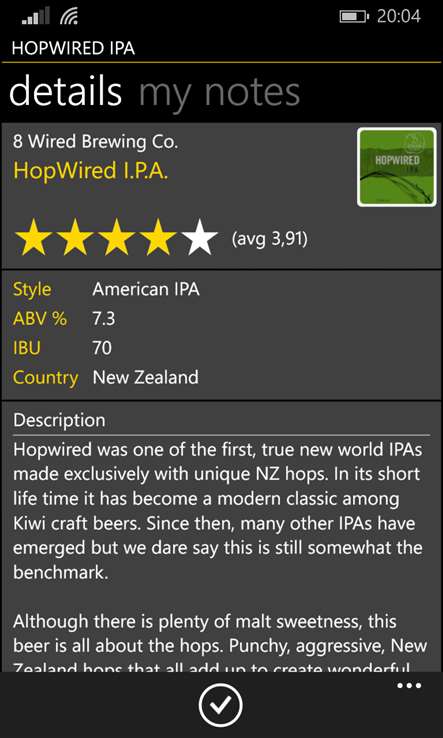Tap the Wi-Fi signal icon
The width and height of the screenshot is (443, 738).
click(69, 17)
